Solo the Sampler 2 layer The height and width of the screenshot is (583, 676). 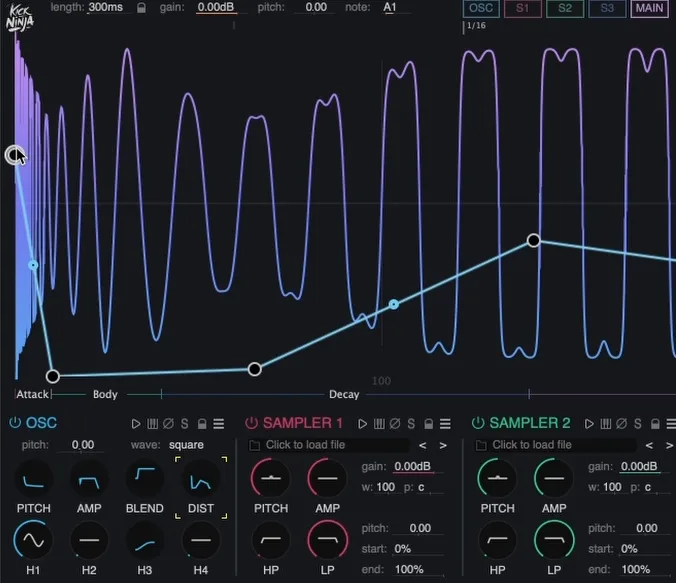point(638,424)
